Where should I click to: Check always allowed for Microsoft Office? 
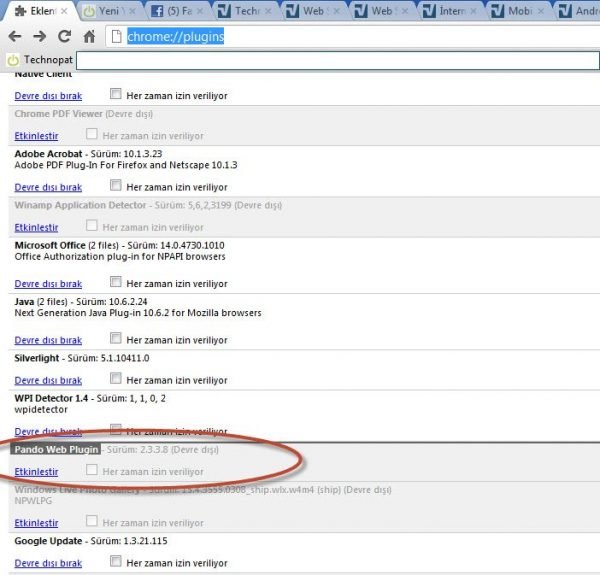pyautogui.click(x=116, y=282)
